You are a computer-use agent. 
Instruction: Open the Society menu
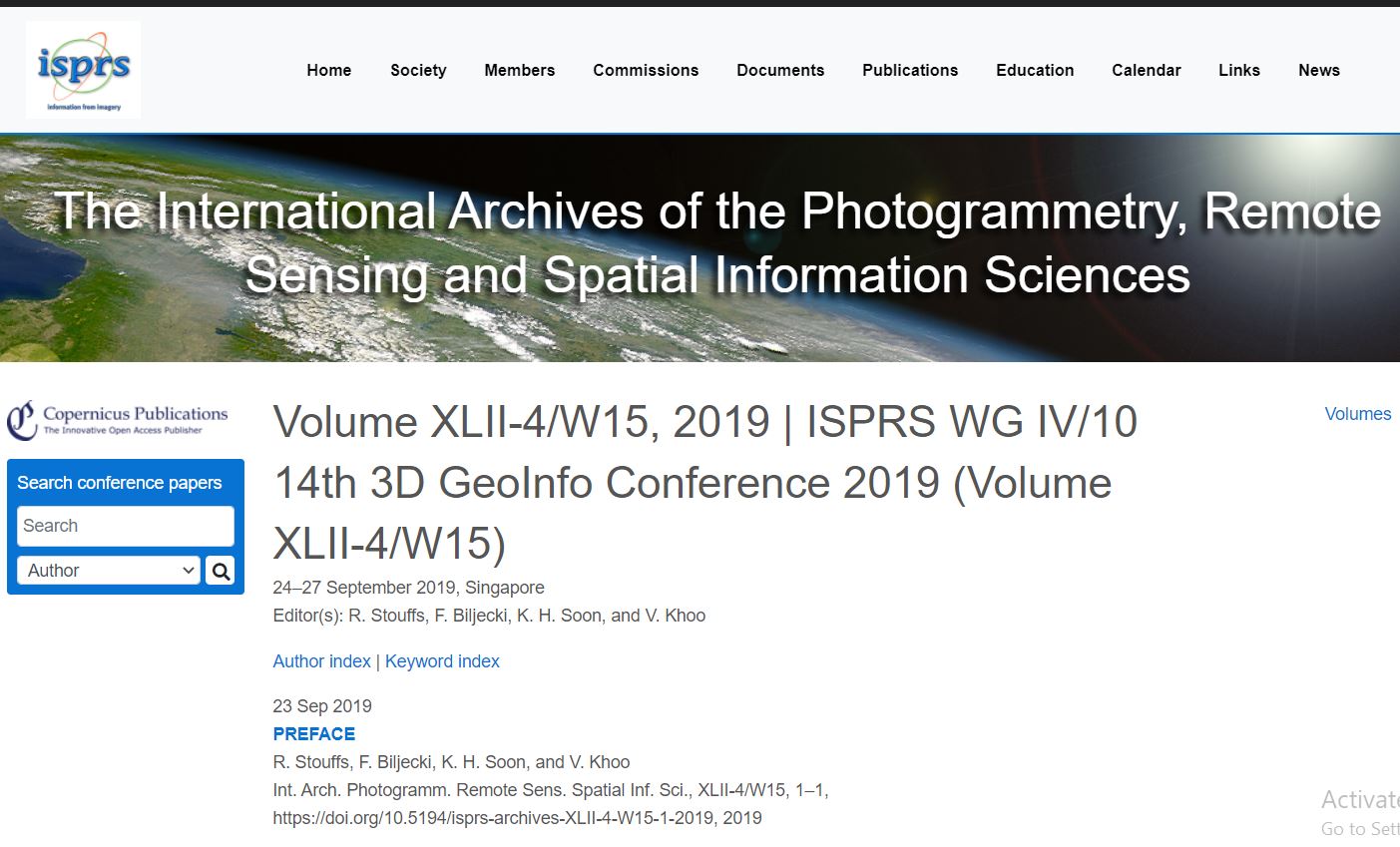[418, 70]
